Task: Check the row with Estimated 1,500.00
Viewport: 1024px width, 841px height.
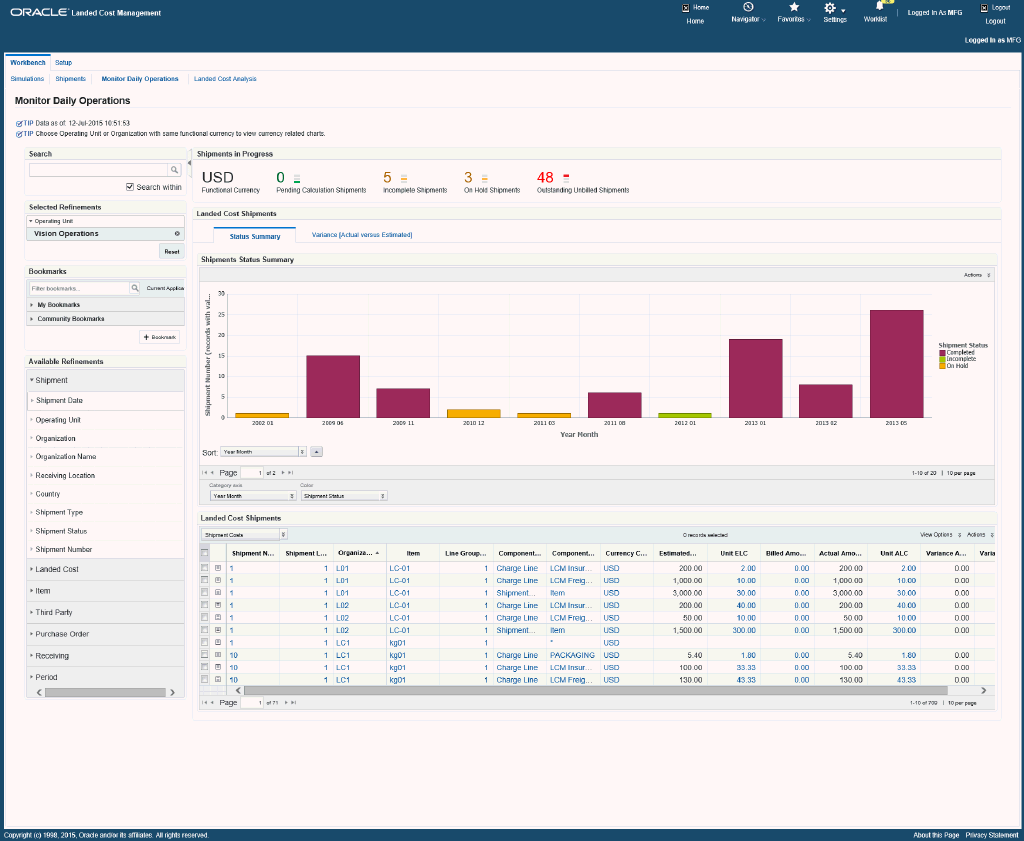Action: tap(204, 629)
